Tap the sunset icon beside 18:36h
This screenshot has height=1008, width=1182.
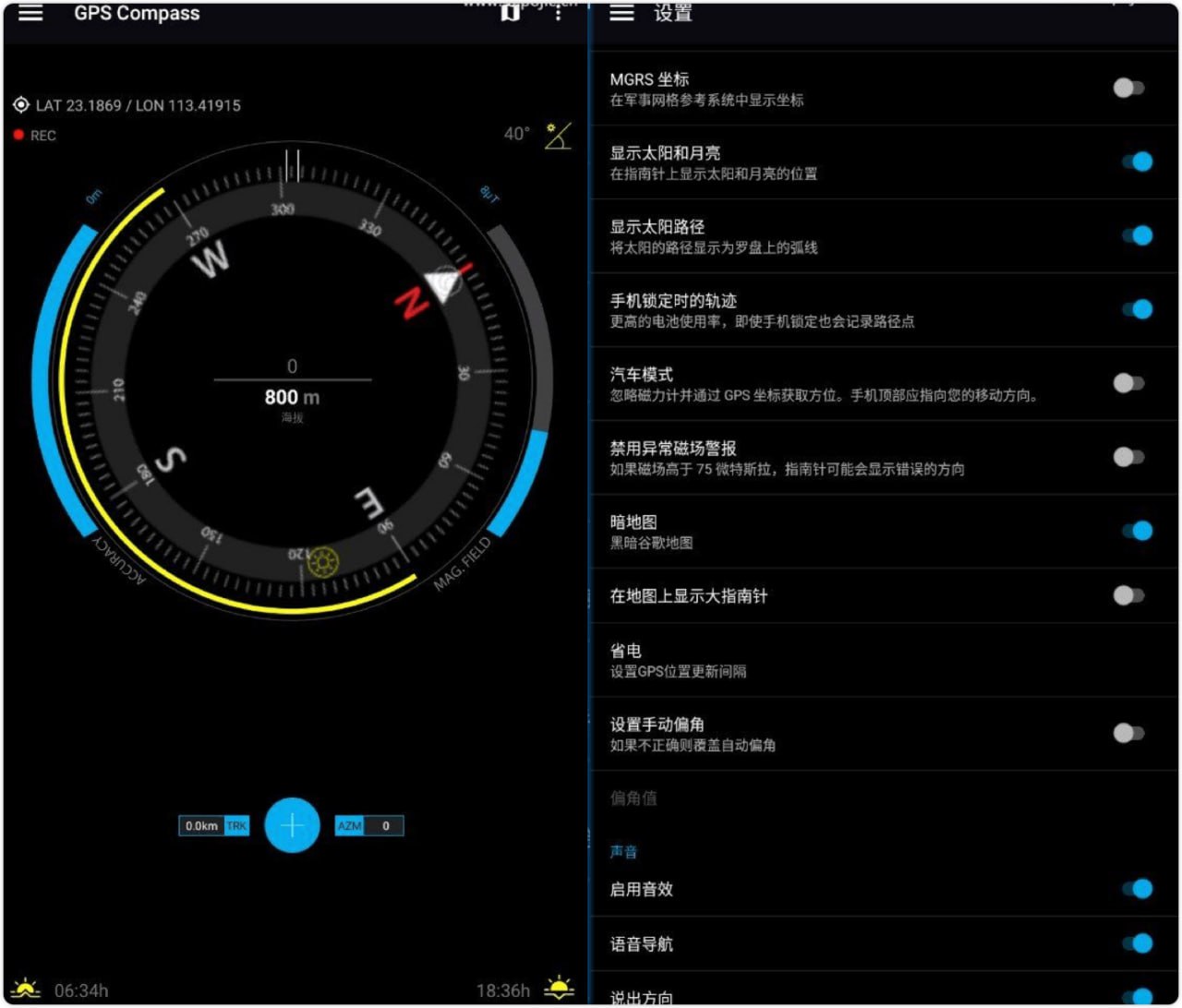coord(558,988)
